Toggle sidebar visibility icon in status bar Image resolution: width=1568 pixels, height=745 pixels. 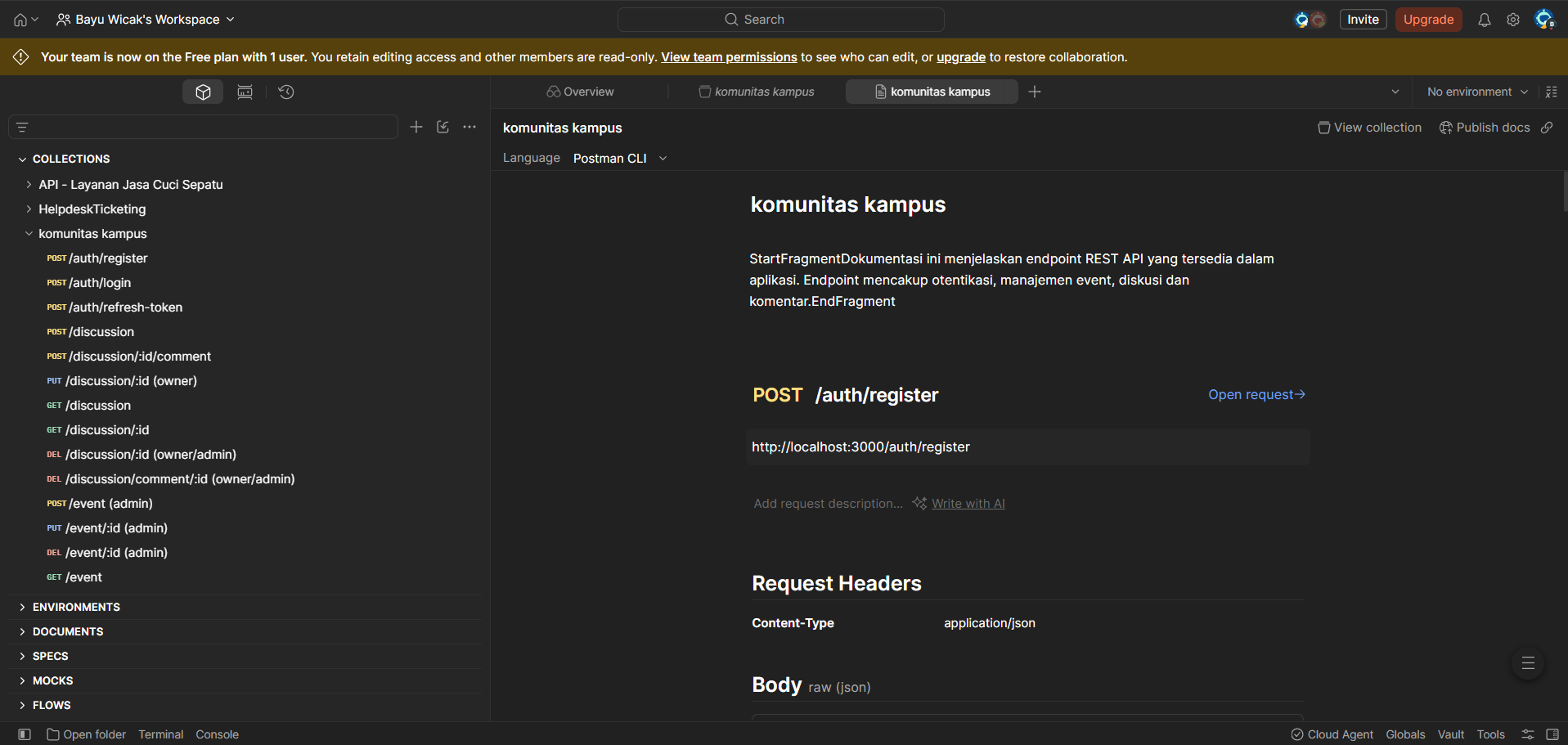[25, 734]
